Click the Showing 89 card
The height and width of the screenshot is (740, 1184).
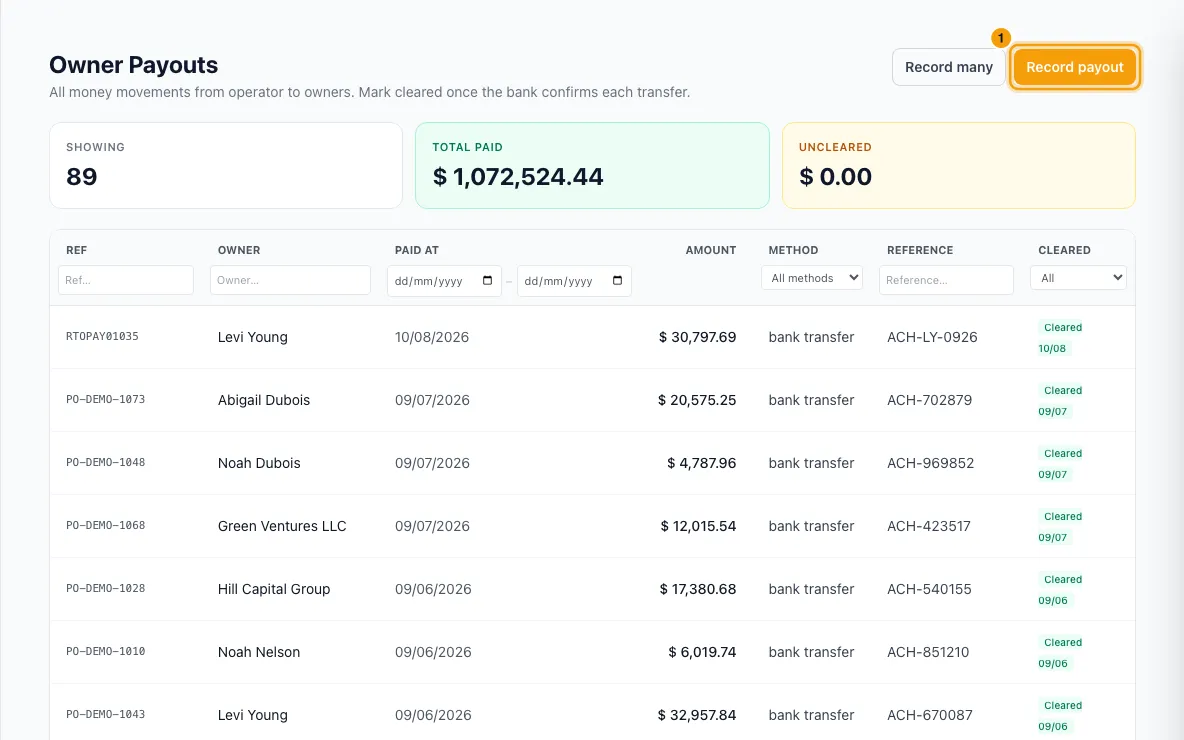[226, 165]
